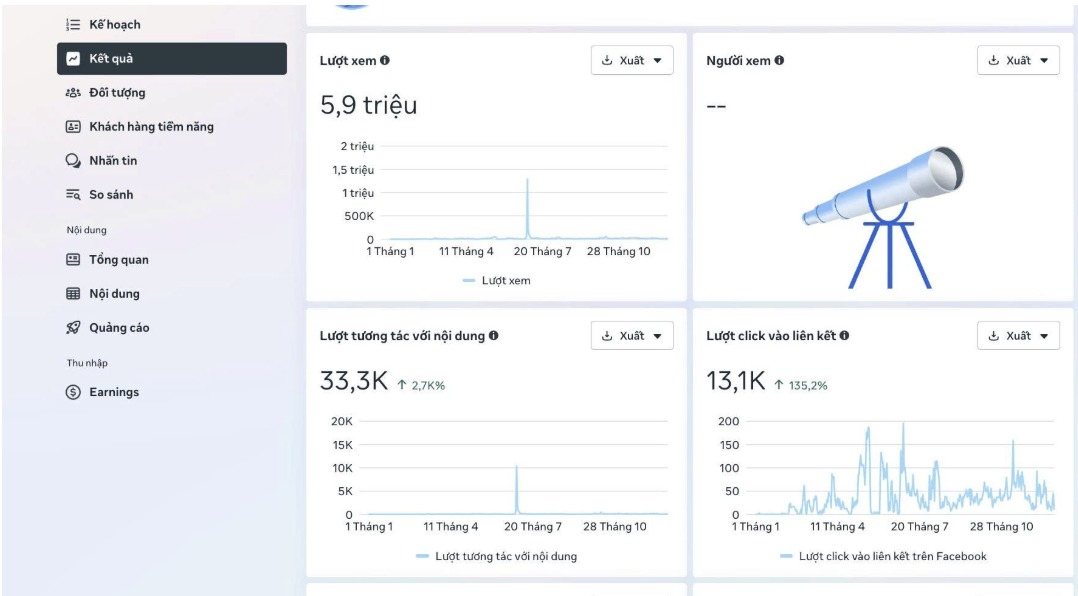The height and width of the screenshot is (596, 1078).
Task: Toggle the Lượt xem chart legend
Action: [x=496, y=280]
